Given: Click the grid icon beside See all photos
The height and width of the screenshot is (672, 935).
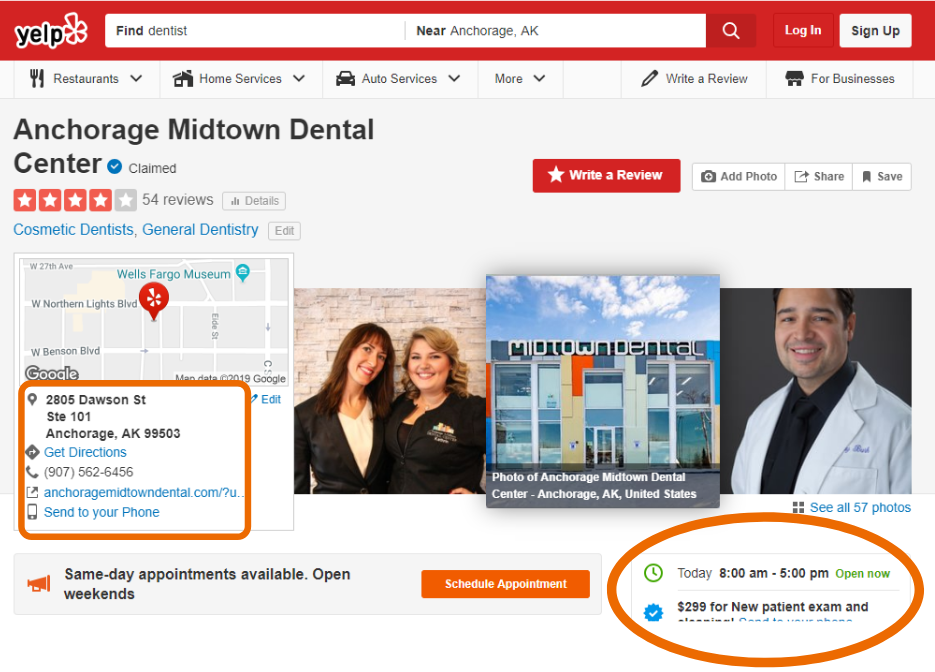Looking at the screenshot, I should point(798,507).
